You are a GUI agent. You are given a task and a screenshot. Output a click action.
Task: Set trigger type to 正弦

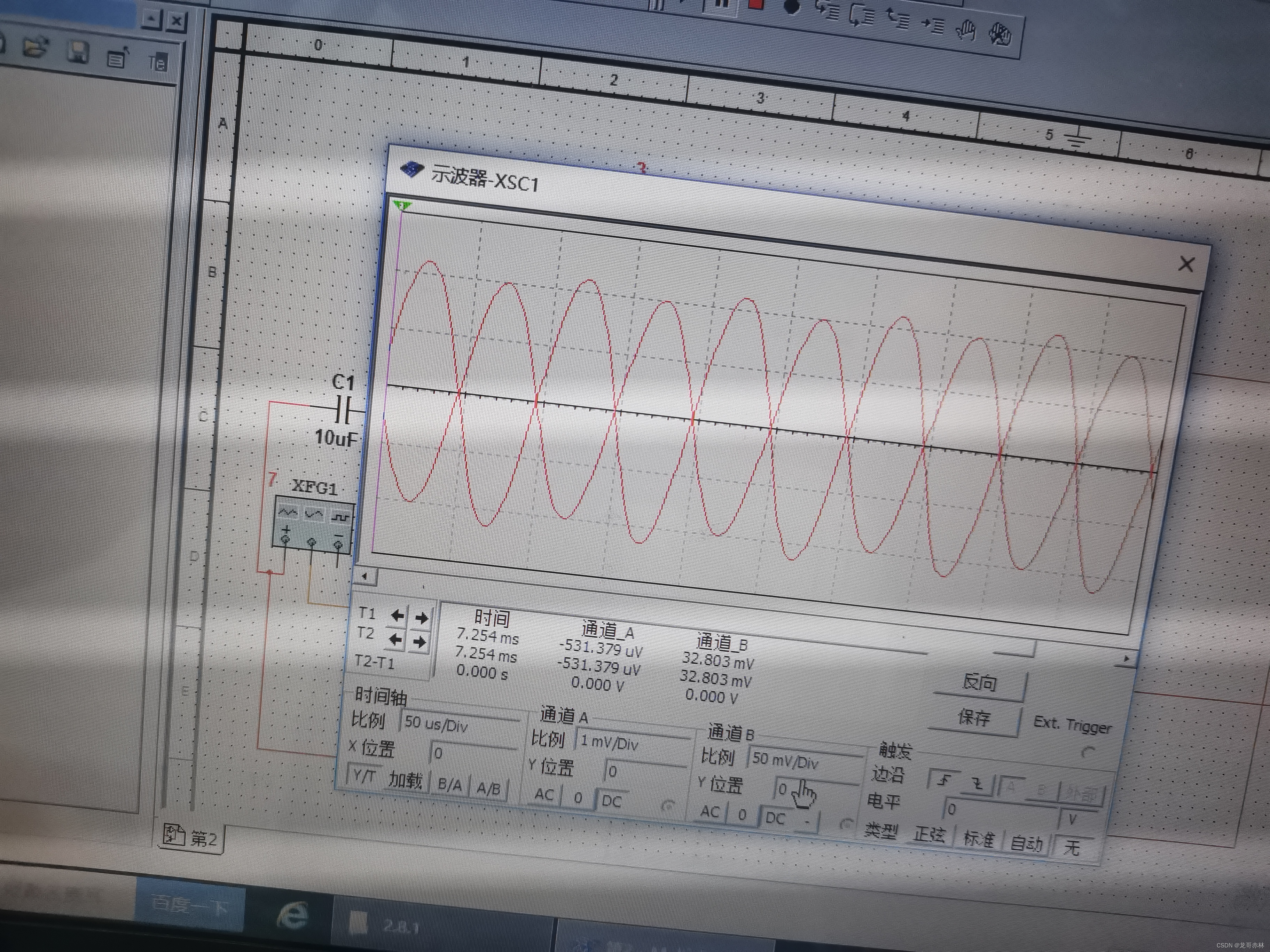tap(930, 834)
